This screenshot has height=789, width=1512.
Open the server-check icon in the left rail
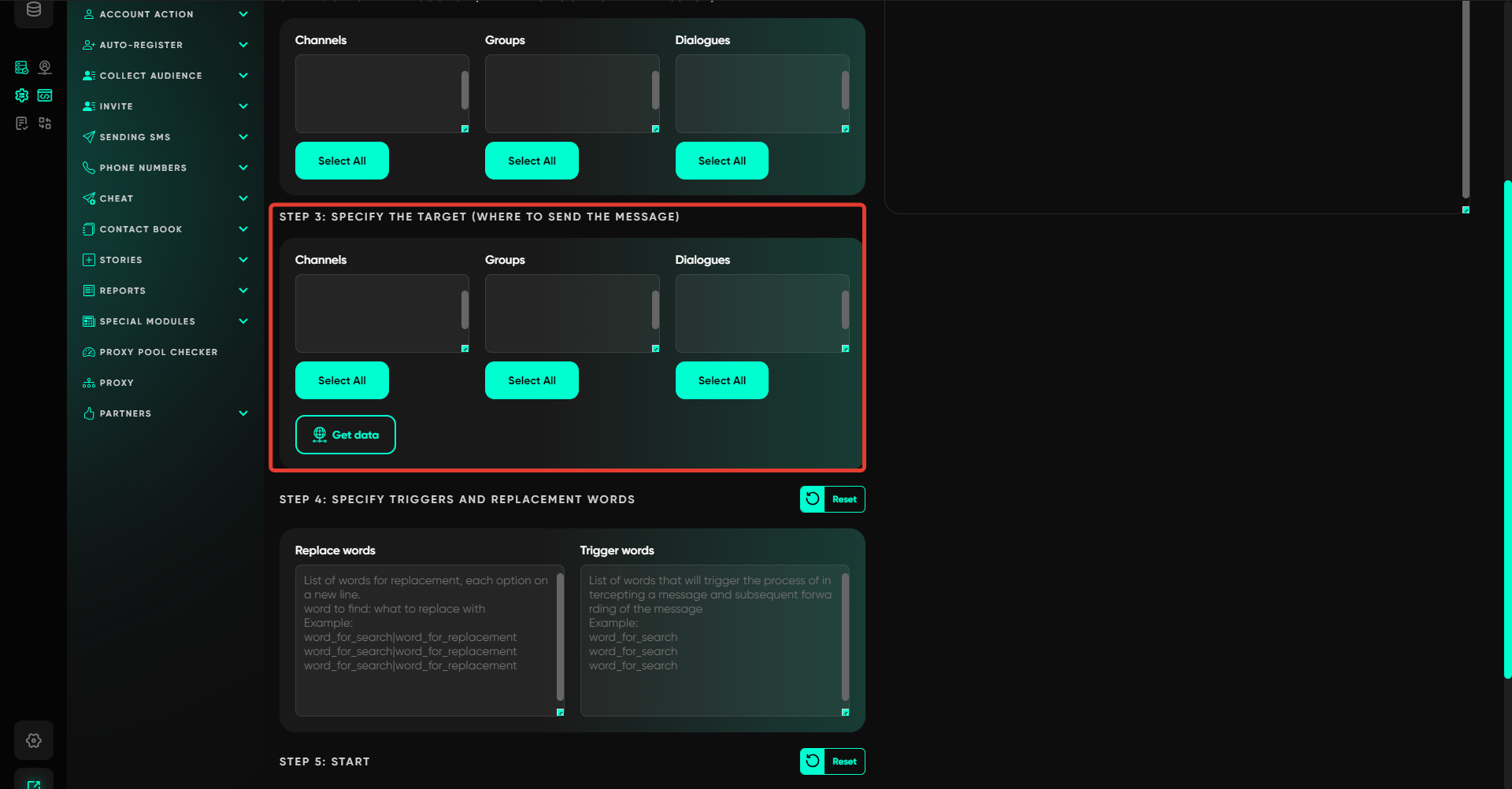[x=22, y=68]
